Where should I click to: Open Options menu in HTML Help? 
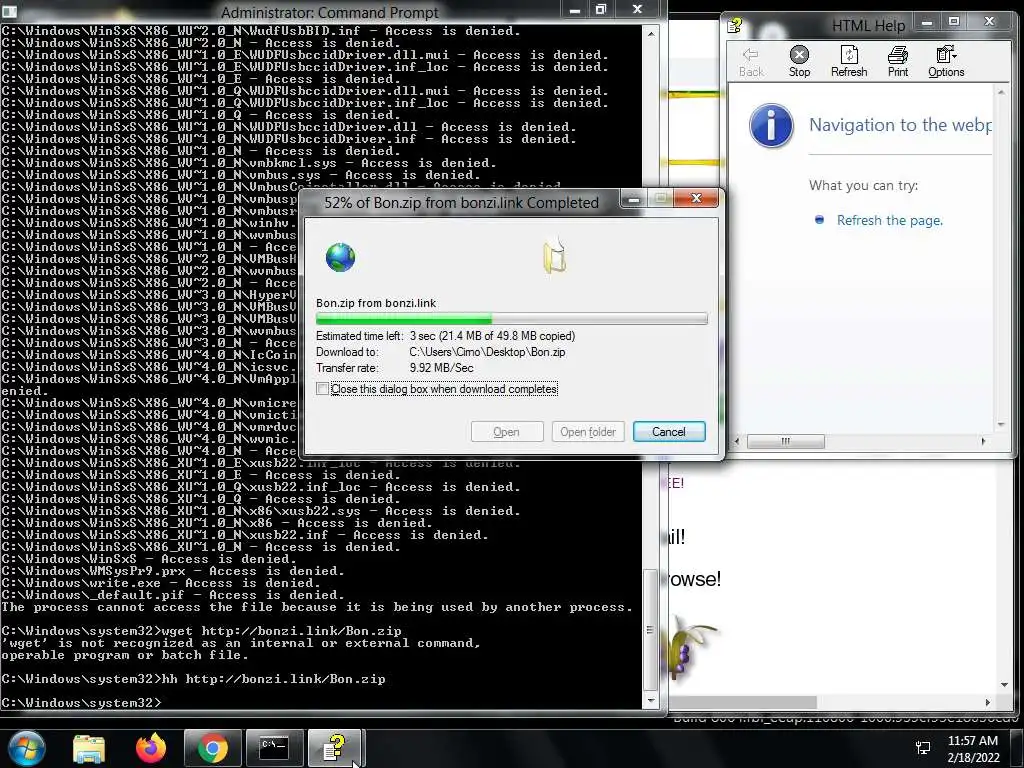coord(946,62)
